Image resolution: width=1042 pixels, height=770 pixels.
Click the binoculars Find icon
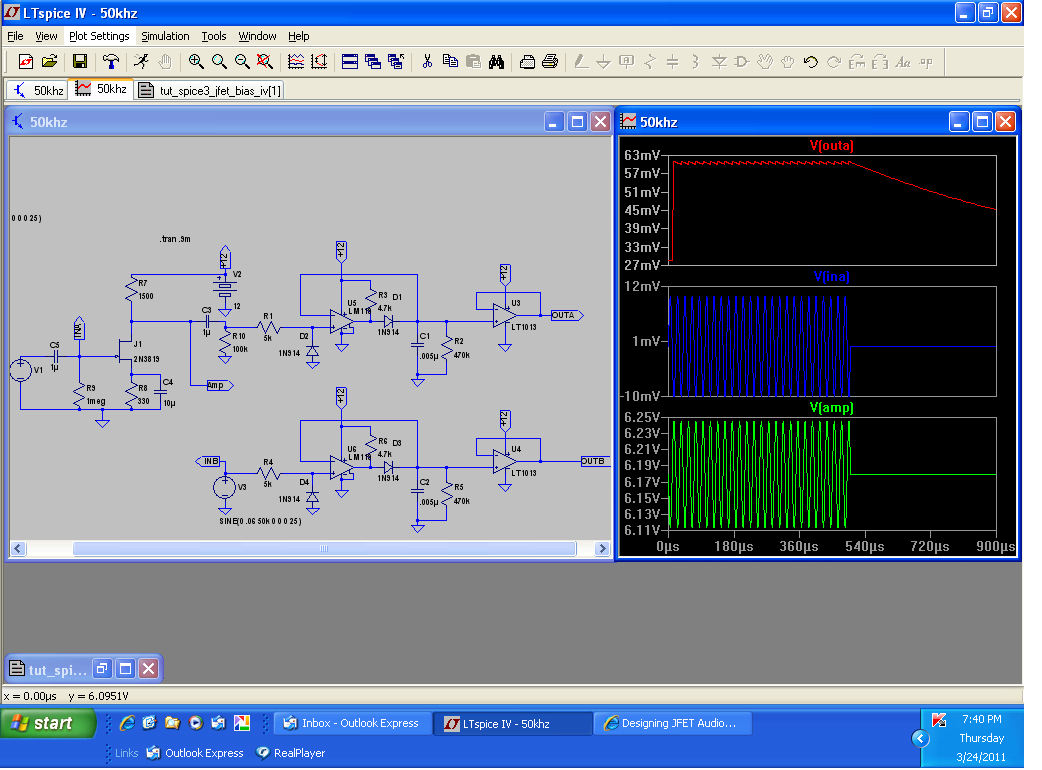496,62
